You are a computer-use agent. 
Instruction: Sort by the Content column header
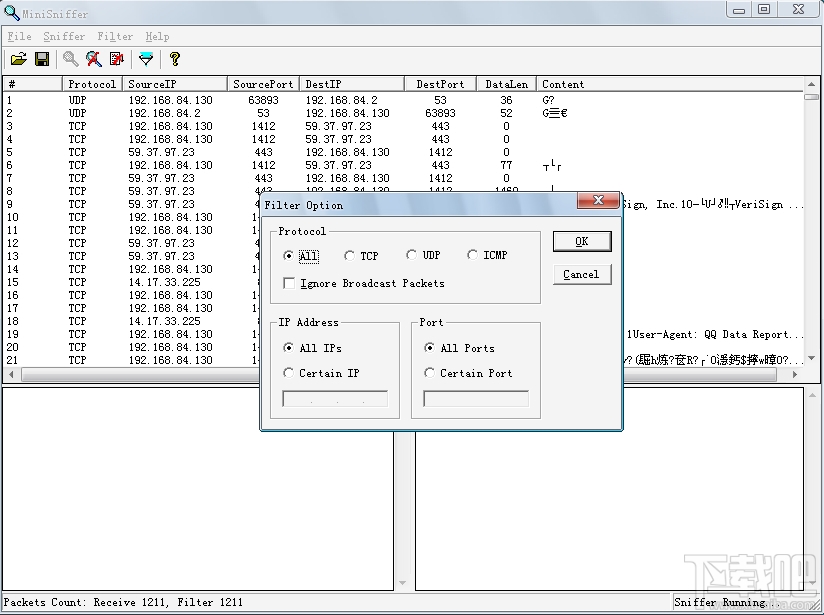coord(670,84)
